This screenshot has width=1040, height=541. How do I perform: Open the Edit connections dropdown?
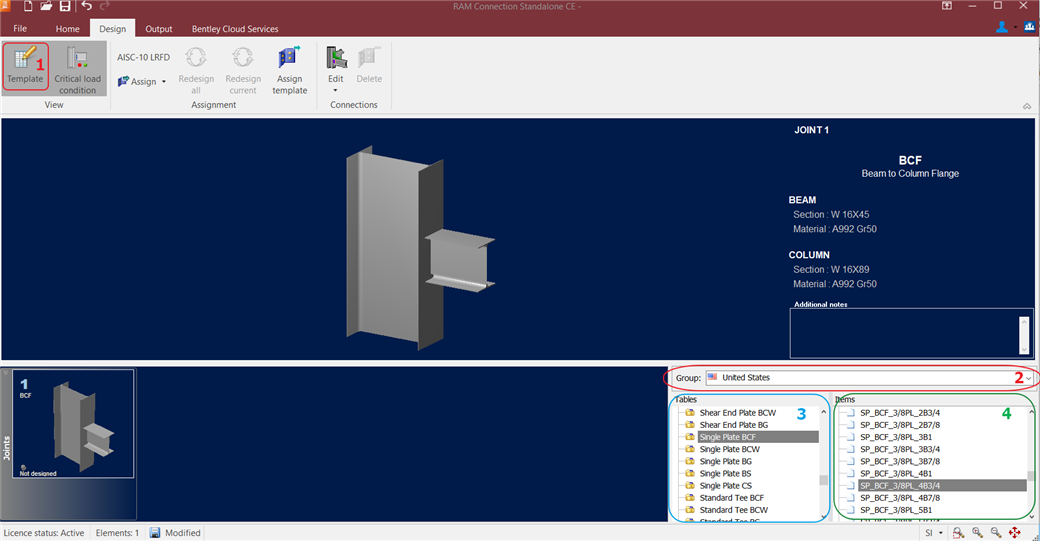[335, 69]
